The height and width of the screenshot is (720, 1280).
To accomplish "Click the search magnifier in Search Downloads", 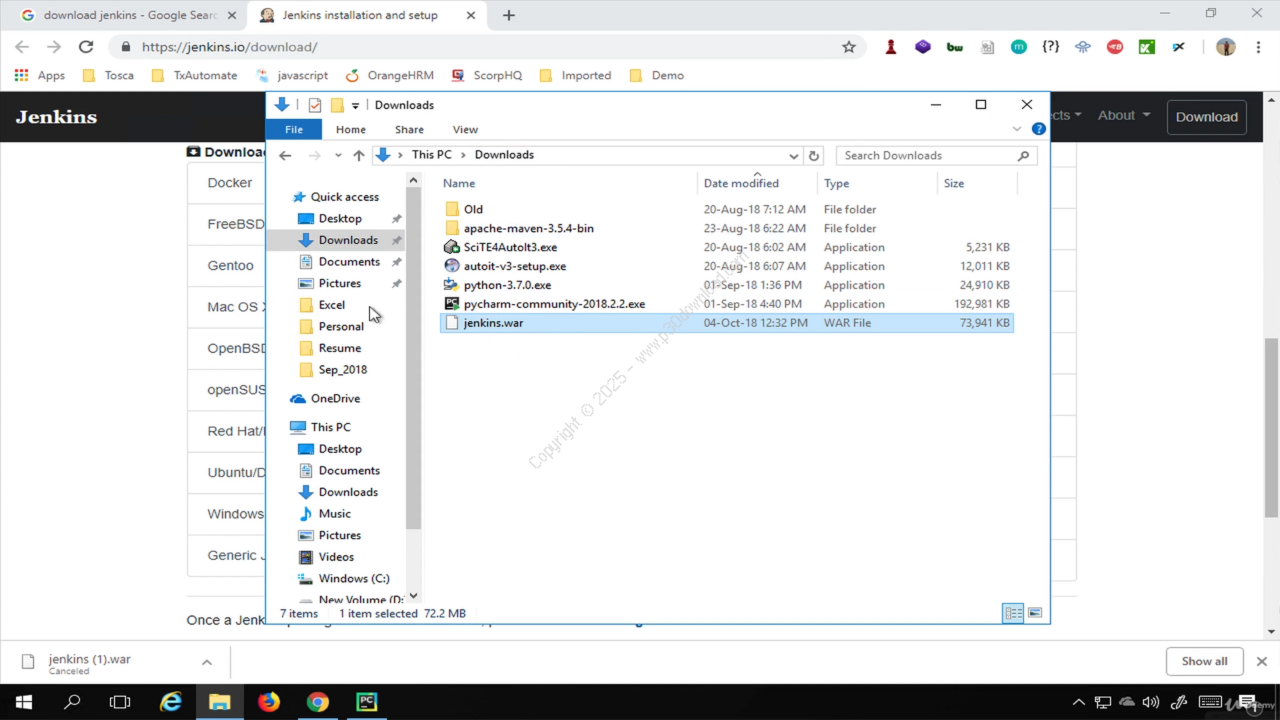I will [1023, 155].
